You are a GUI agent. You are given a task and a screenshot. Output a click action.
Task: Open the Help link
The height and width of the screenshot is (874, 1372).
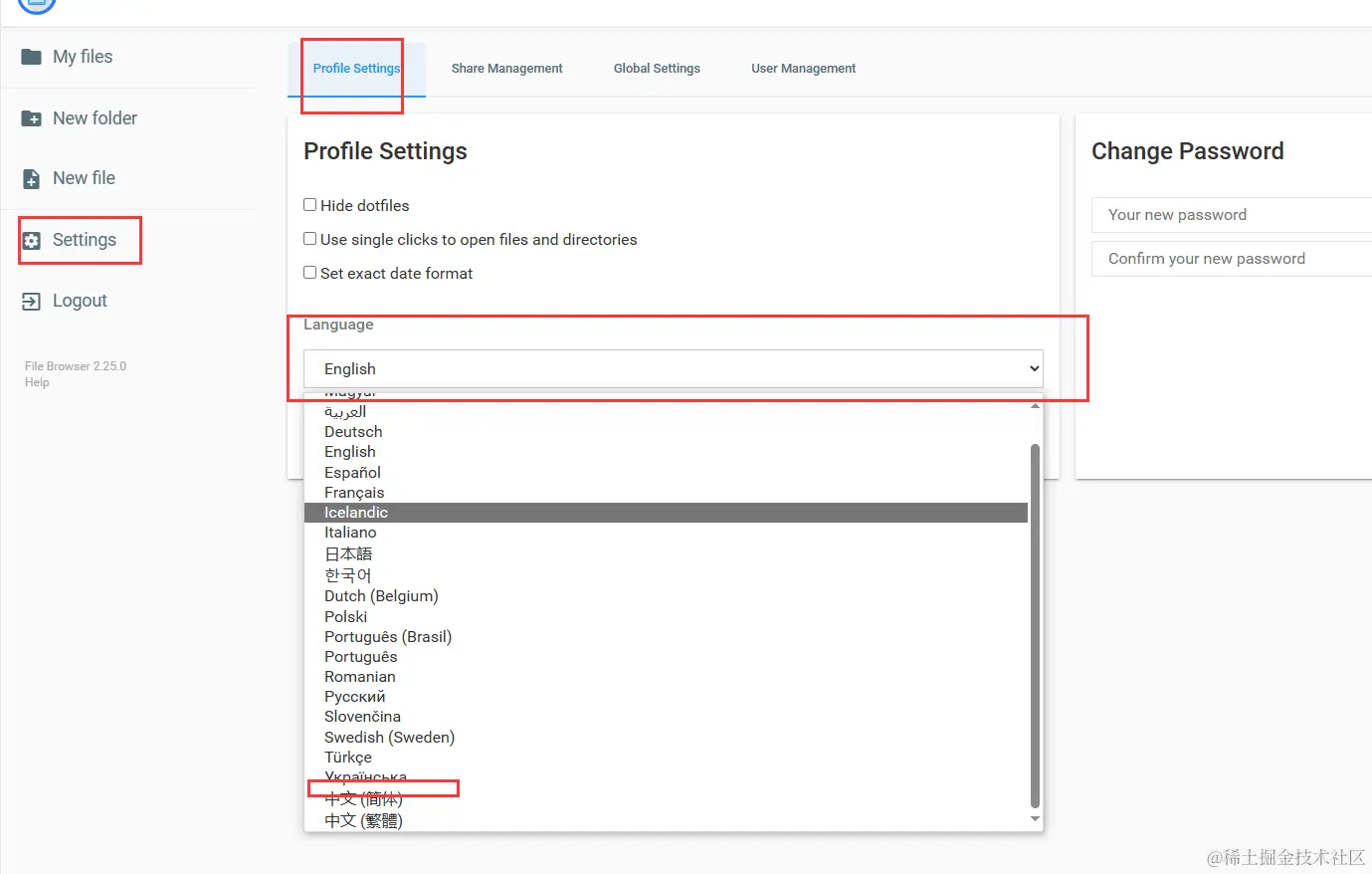37,382
